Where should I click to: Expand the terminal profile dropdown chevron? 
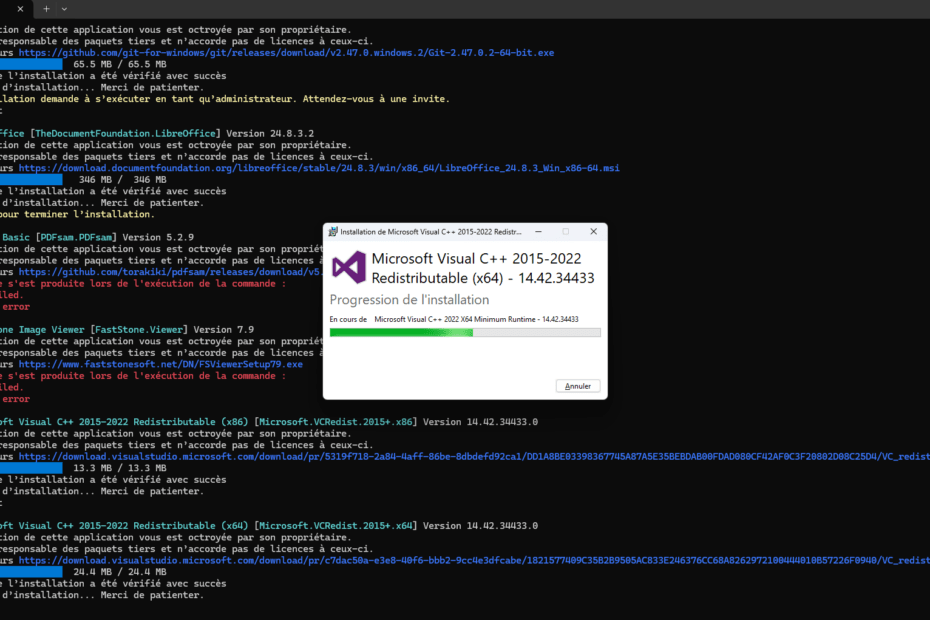click(64, 9)
